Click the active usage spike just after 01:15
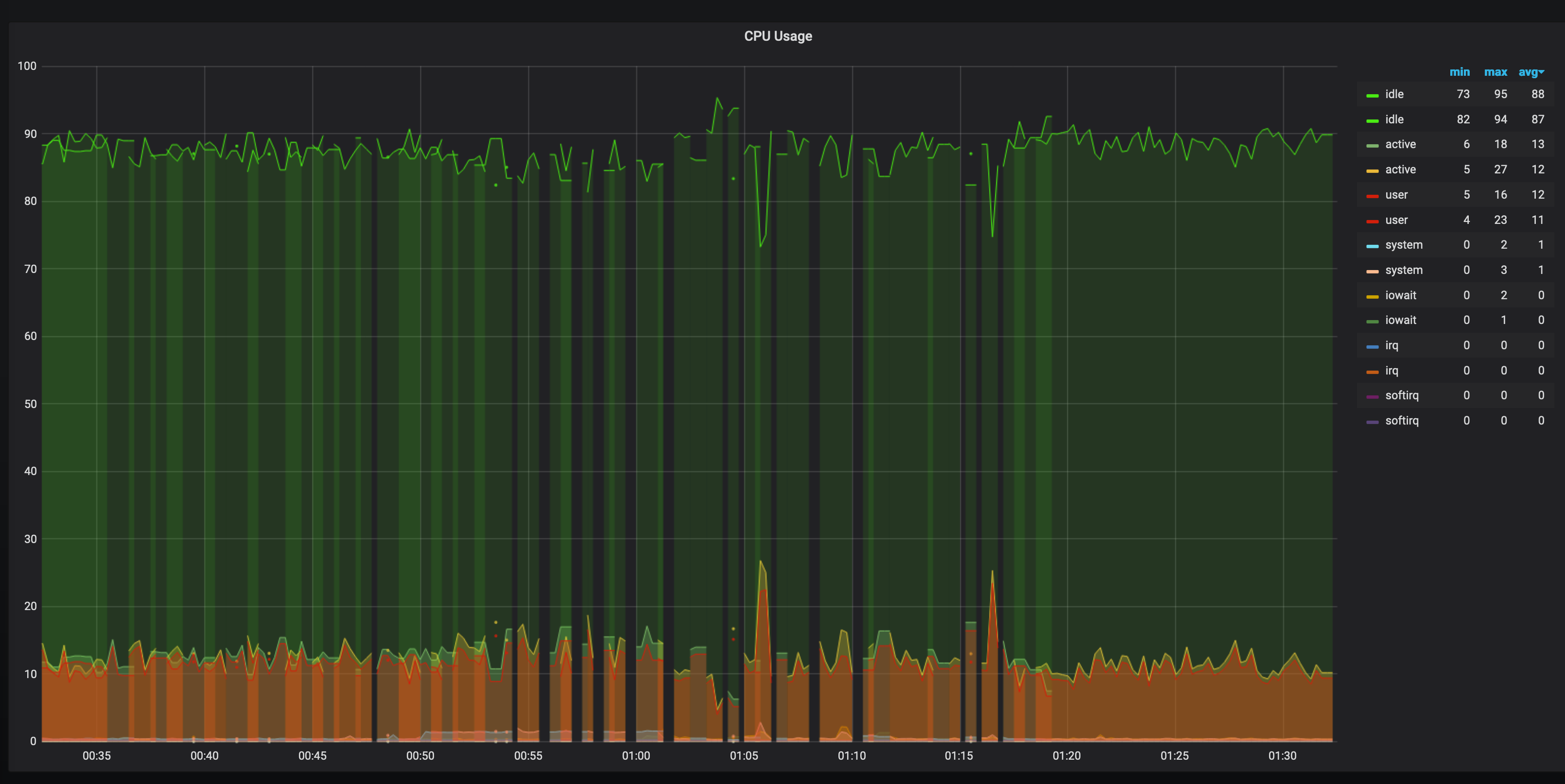This screenshot has width=1565, height=784. coord(992,572)
